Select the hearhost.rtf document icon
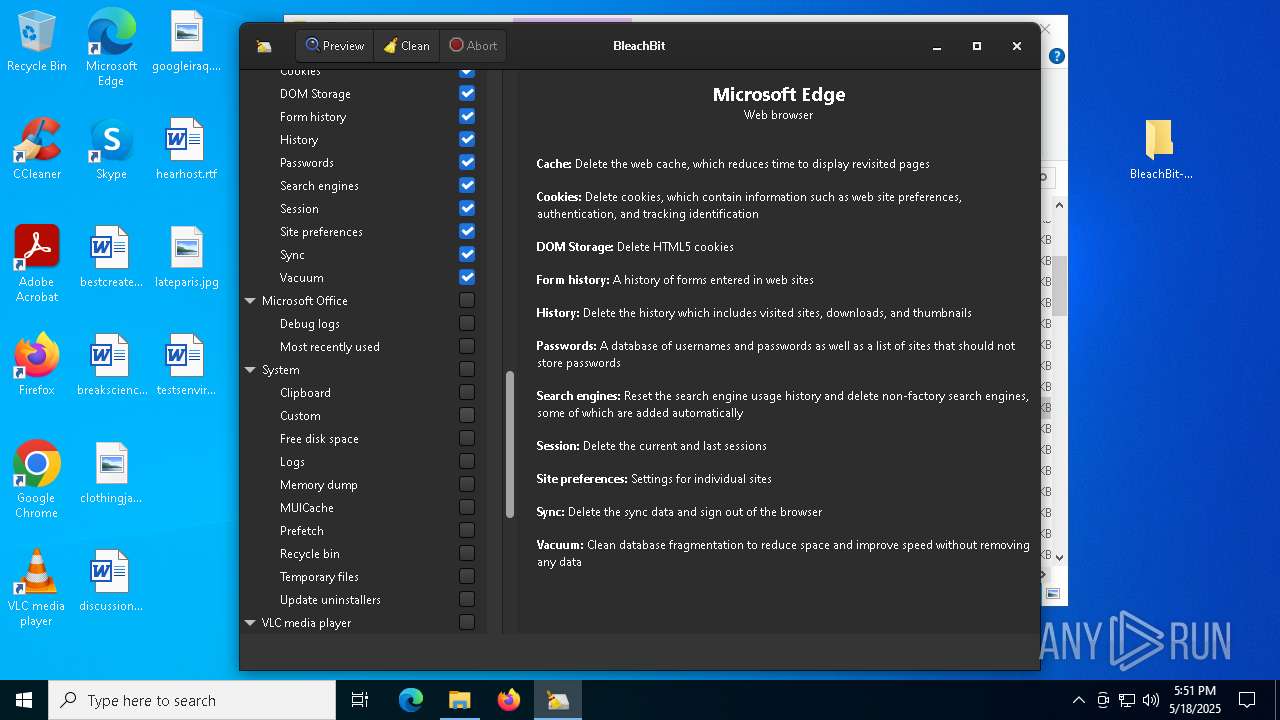Screen dimensions: 1280x720 (186, 149)
